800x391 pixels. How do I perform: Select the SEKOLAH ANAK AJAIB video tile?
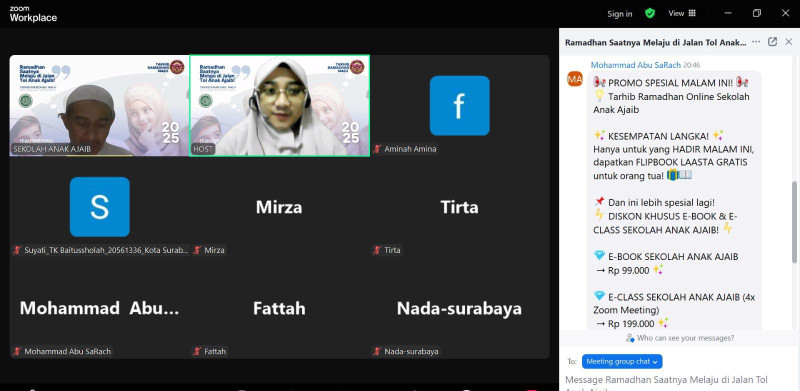click(x=99, y=106)
